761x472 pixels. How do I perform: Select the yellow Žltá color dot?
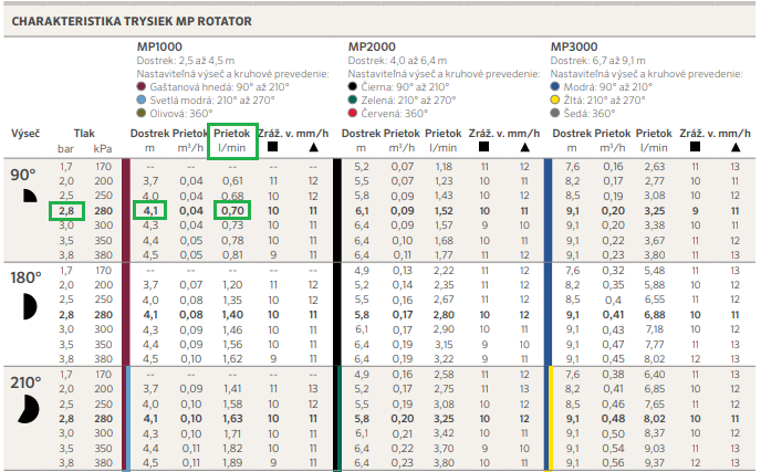(555, 100)
